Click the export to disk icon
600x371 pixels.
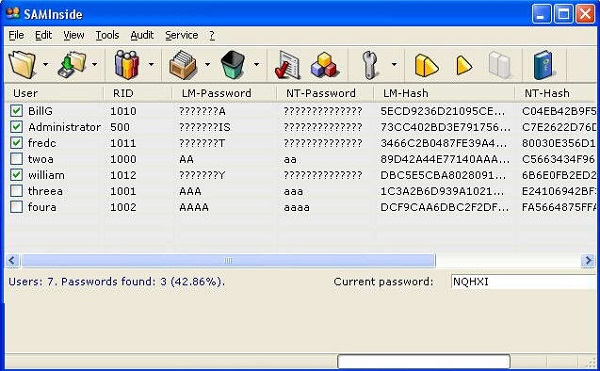pyautogui.click(x=72, y=65)
